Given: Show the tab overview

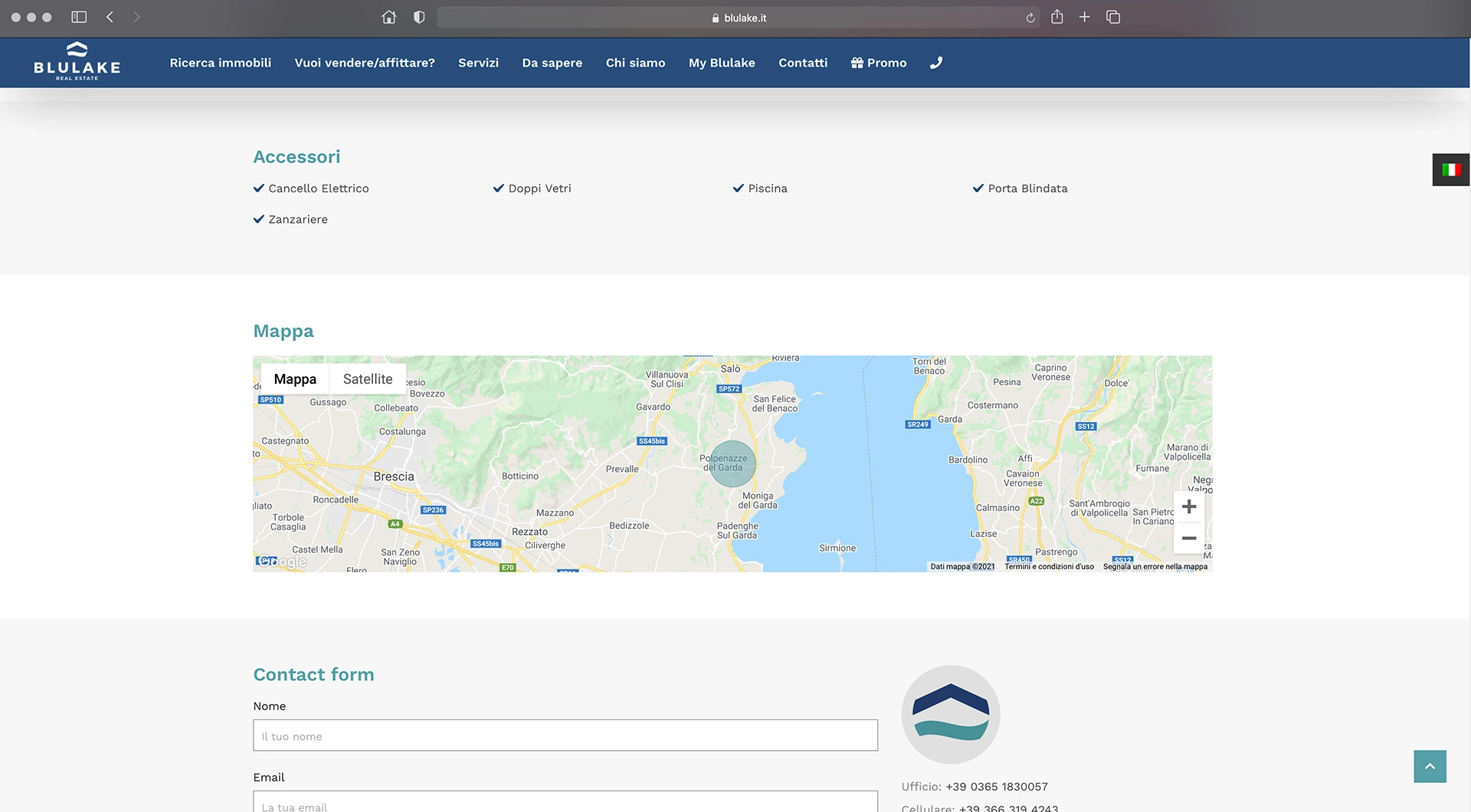Looking at the screenshot, I should pyautogui.click(x=1113, y=17).
